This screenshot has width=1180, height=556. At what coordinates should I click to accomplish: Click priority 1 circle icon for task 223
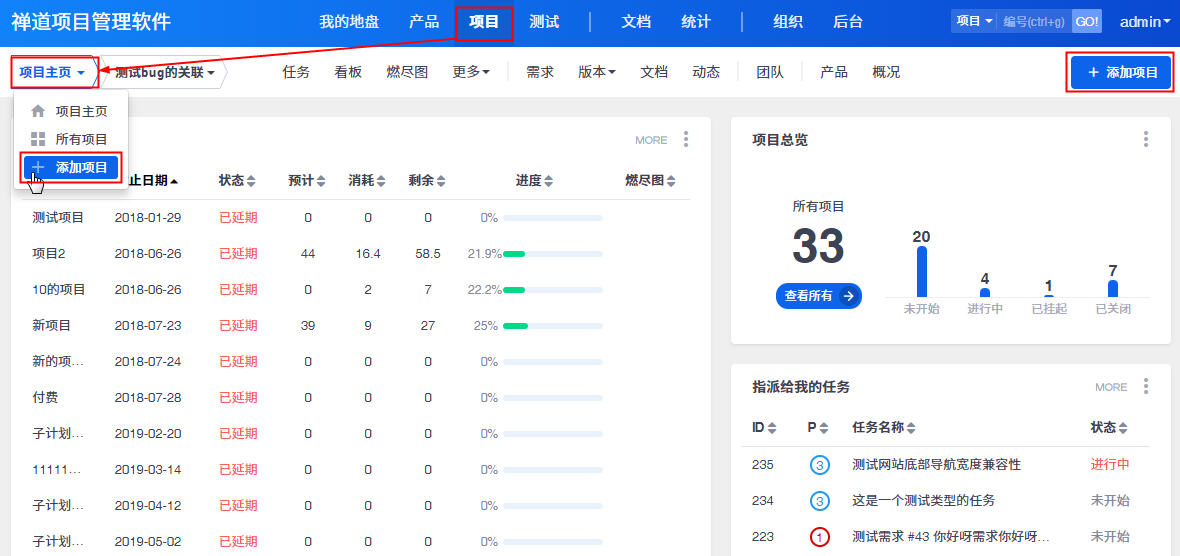click(819, 537)
